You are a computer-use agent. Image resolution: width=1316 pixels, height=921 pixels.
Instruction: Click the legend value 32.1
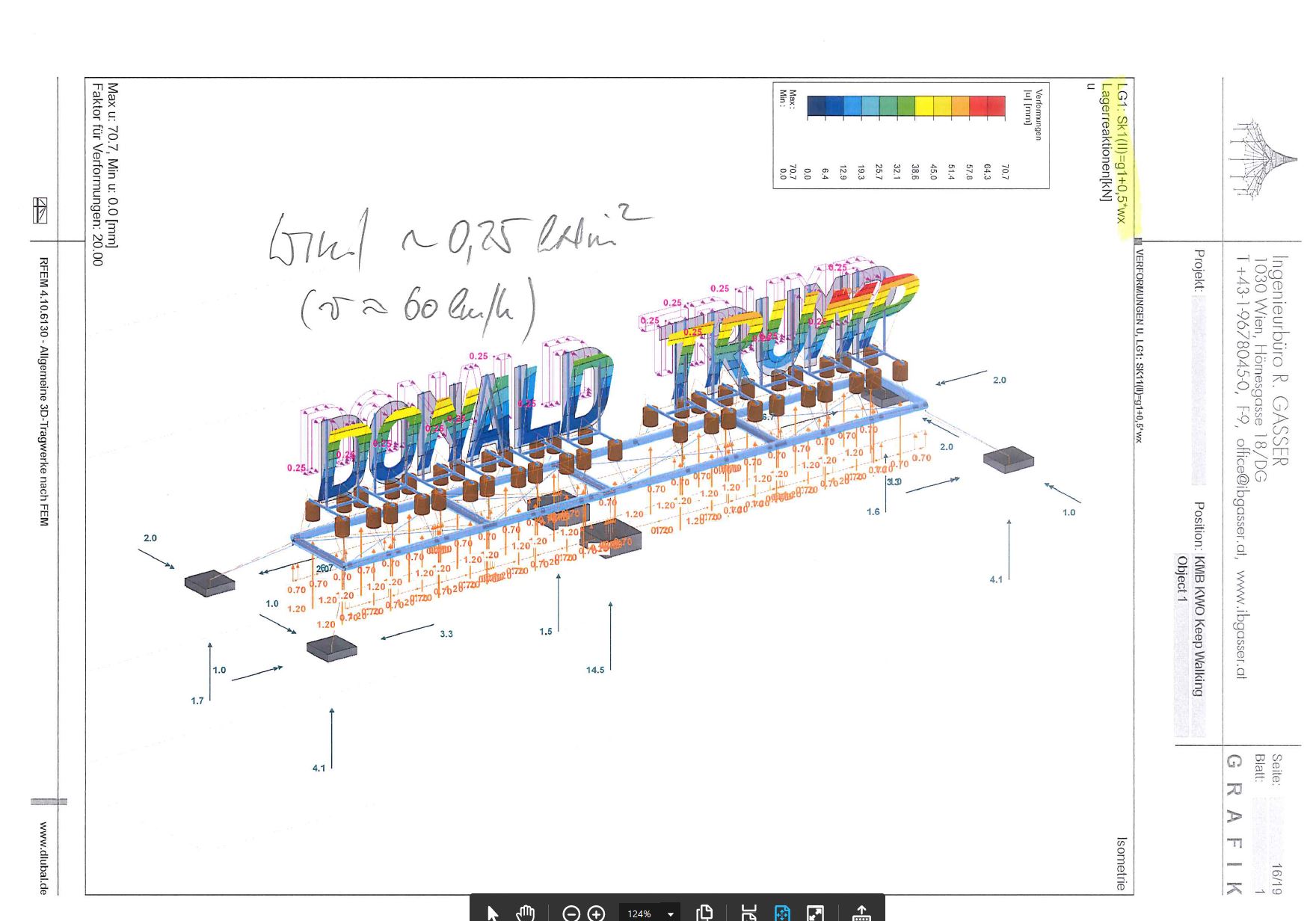(x=897, y=171)
